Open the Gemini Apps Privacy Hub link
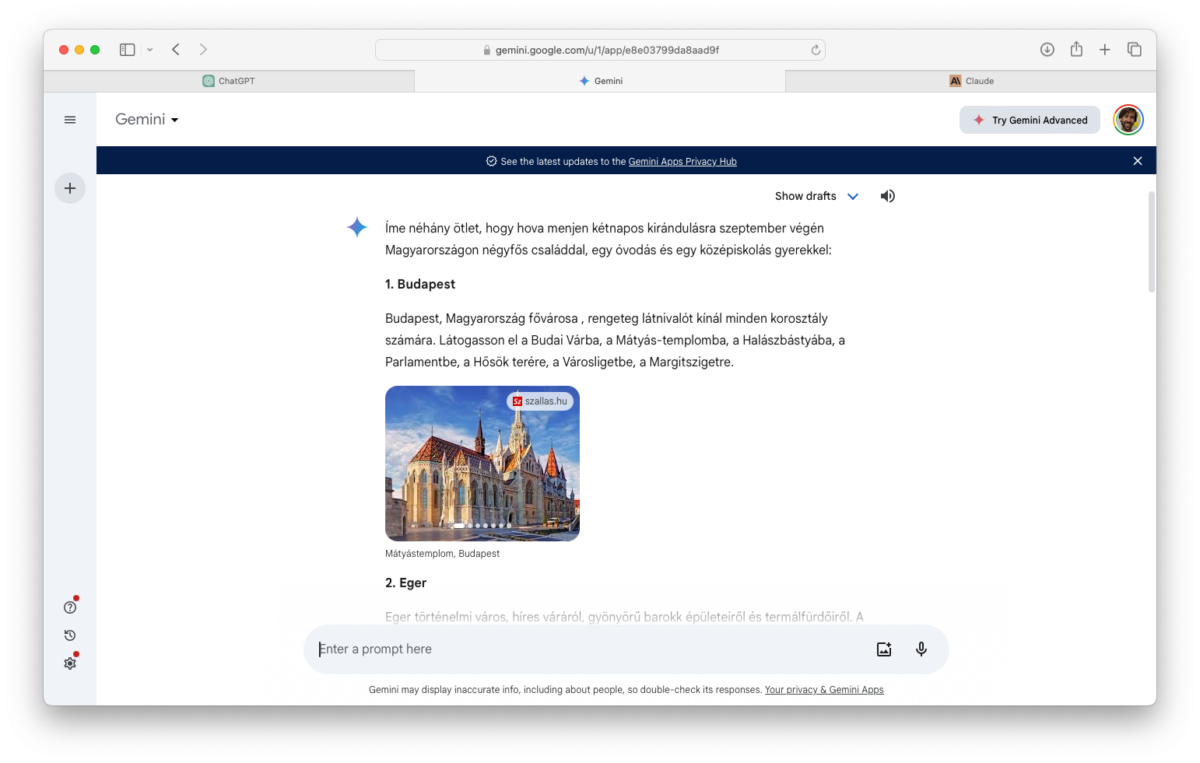The image size is (1200, 763). [x=682, y=161]
